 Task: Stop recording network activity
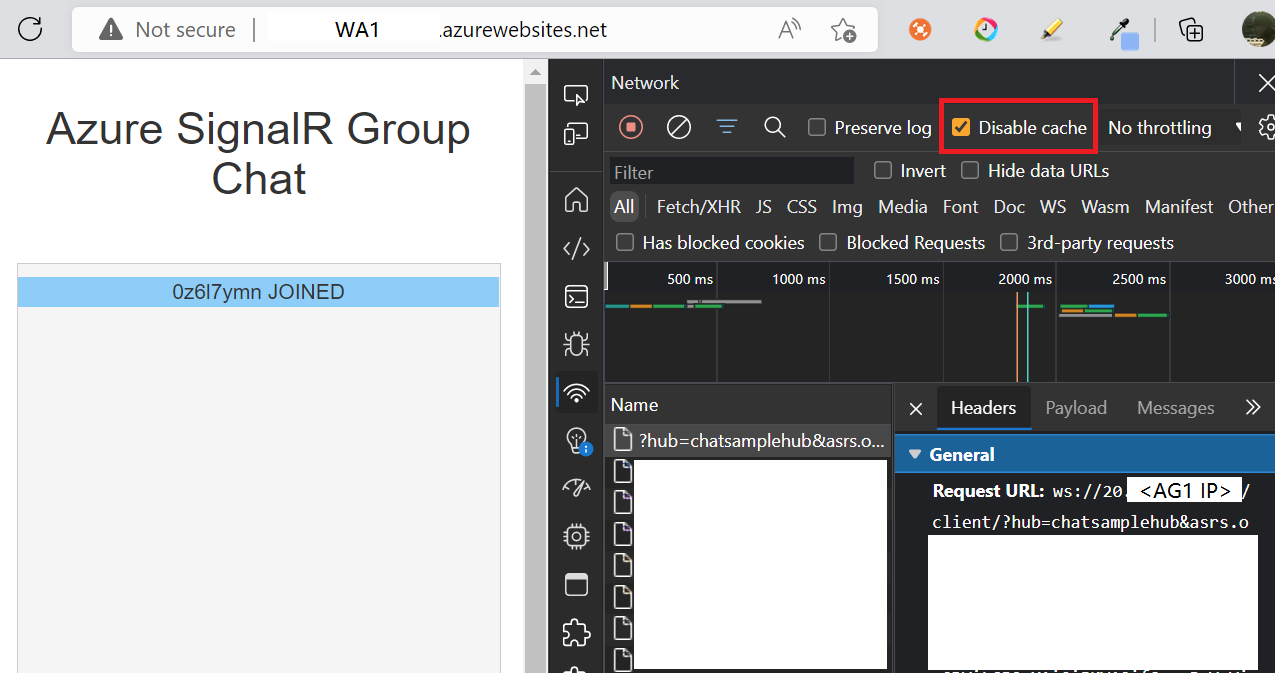pos(630,127)
